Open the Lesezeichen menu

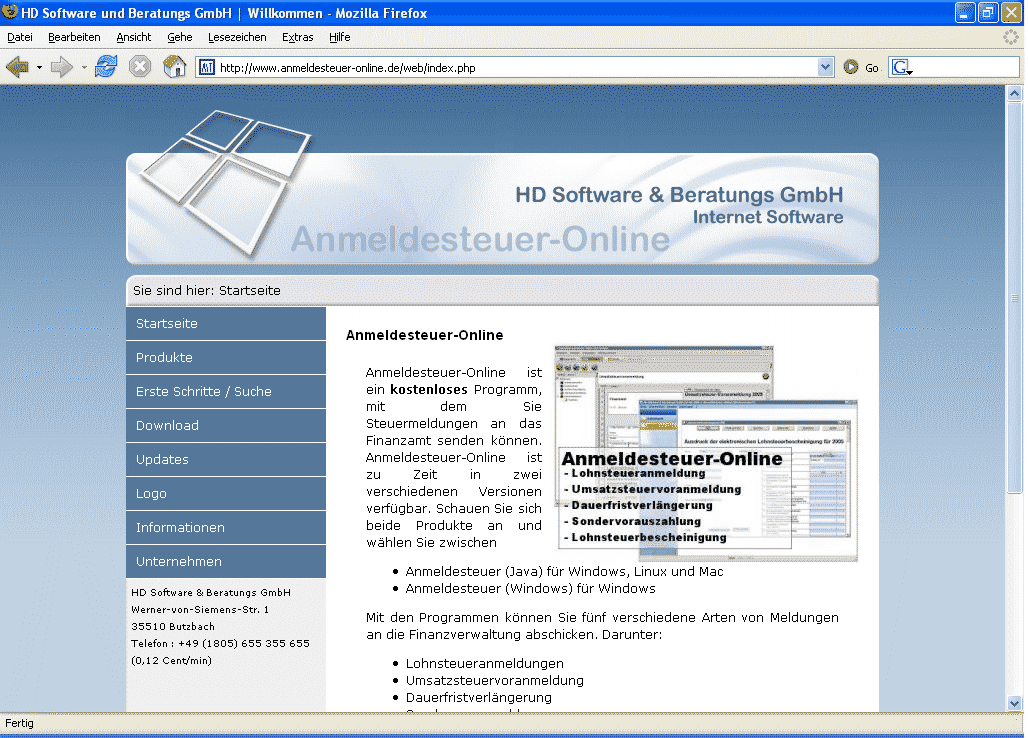click(237, 37)
